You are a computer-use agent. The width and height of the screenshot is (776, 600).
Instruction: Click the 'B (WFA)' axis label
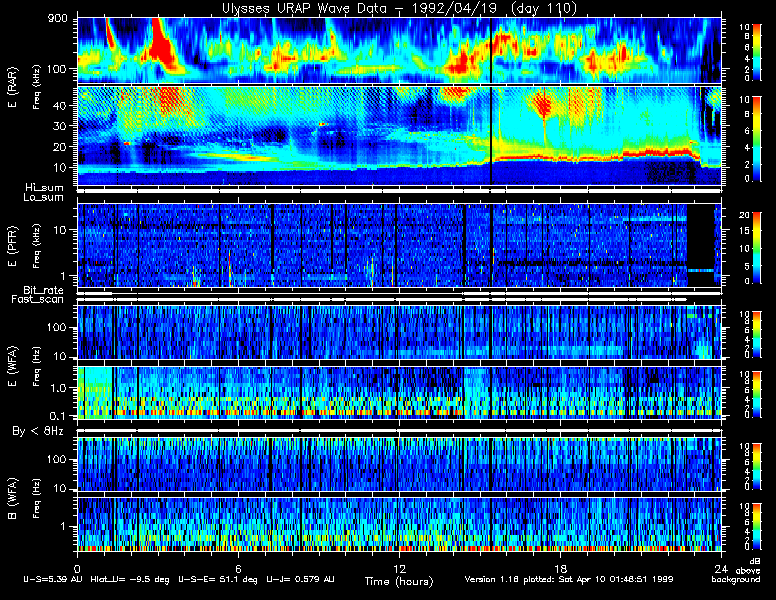[12, 499]
